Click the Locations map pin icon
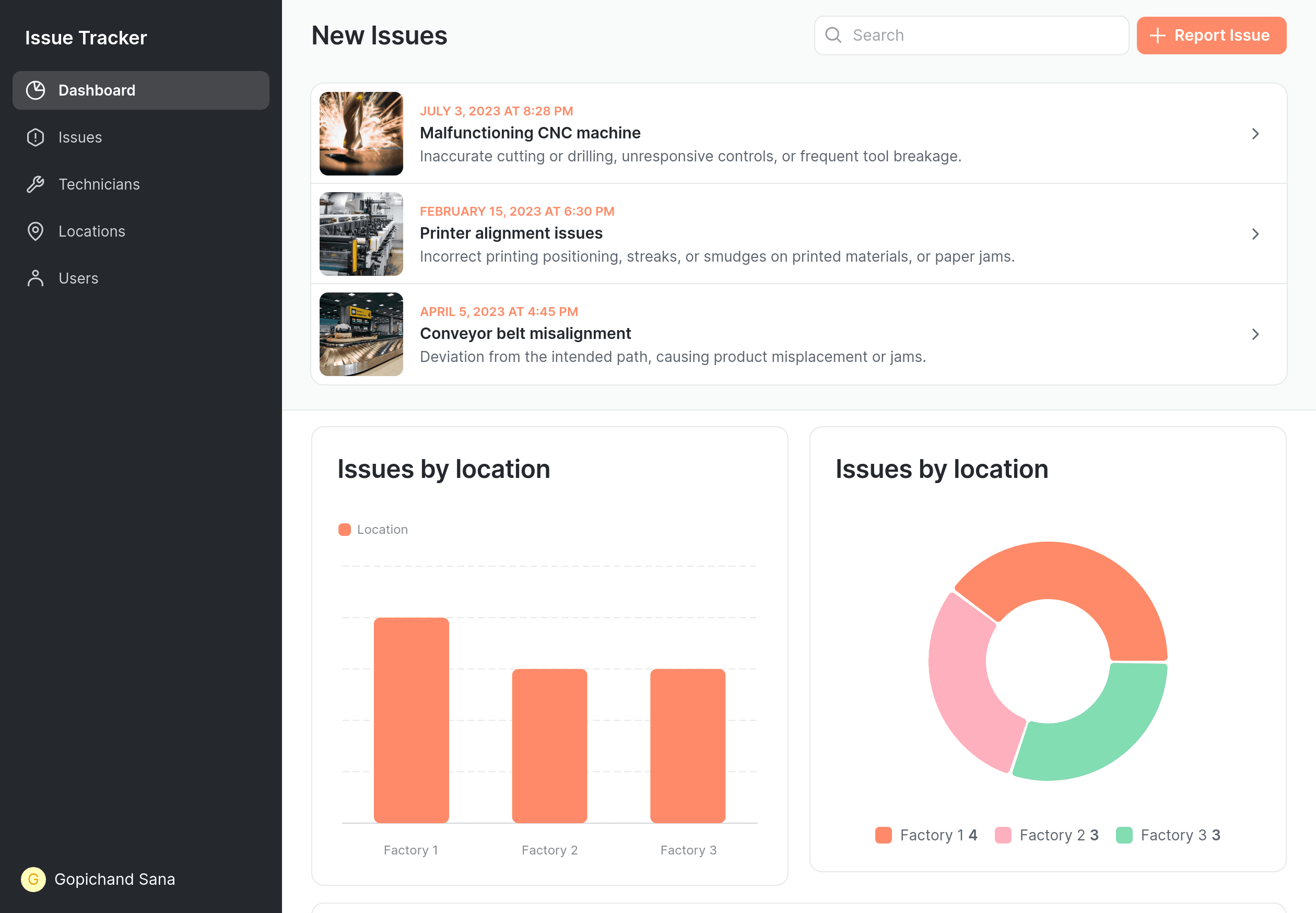This screenshot has width=1316, height=913. tap(36, 231)
